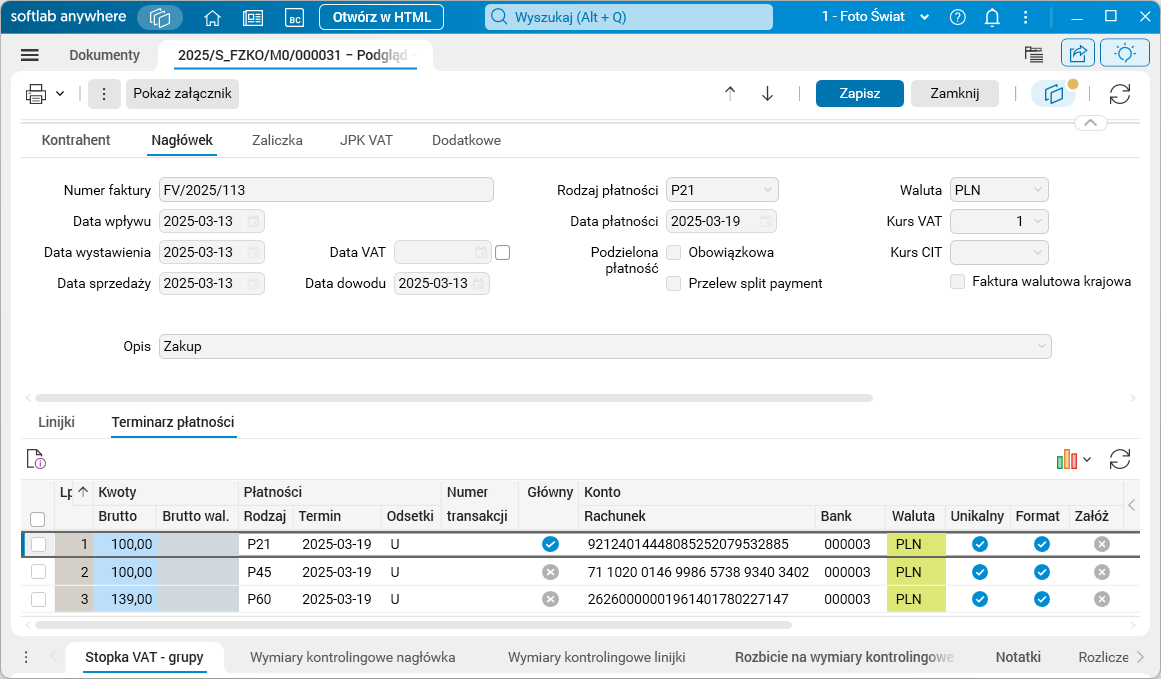Image resolution: width=1161 pixels, height=679 pixels.
Task: Toggle select-all checkbox in payment table header
Action: 38,519
